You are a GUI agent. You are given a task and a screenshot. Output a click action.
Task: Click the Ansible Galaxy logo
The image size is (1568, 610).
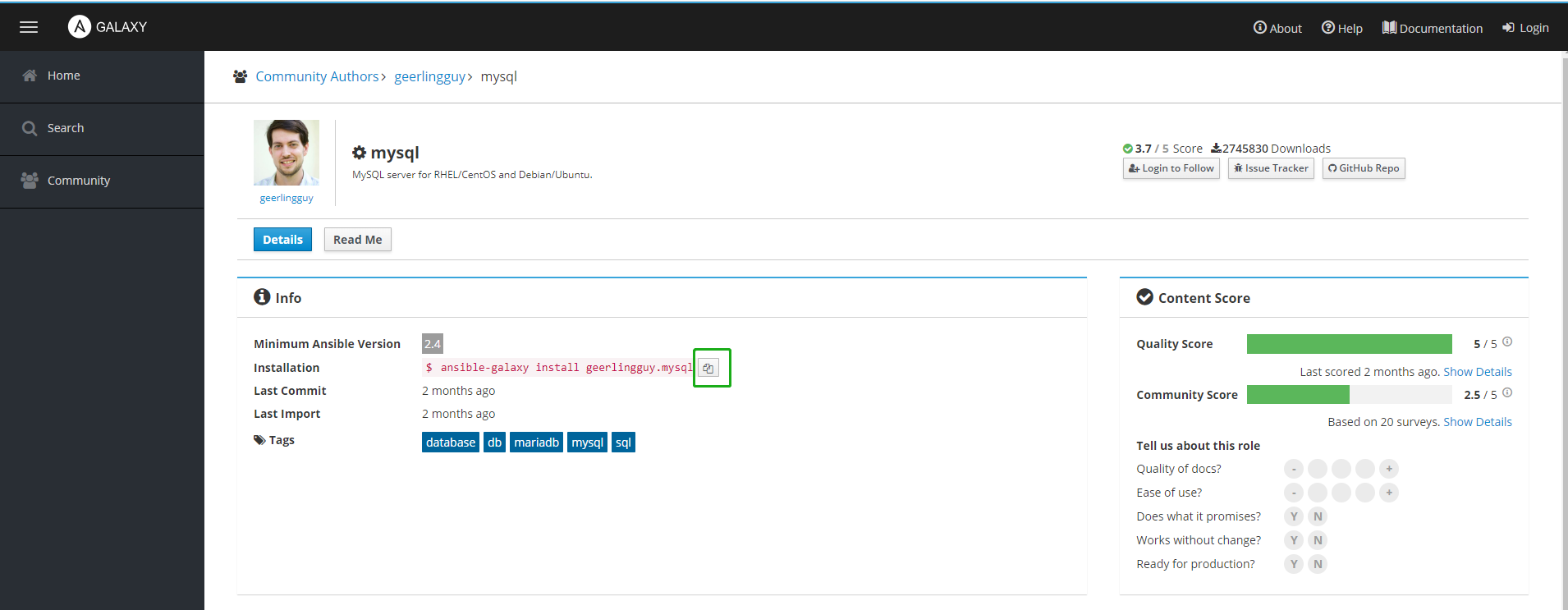click(108, 27)
